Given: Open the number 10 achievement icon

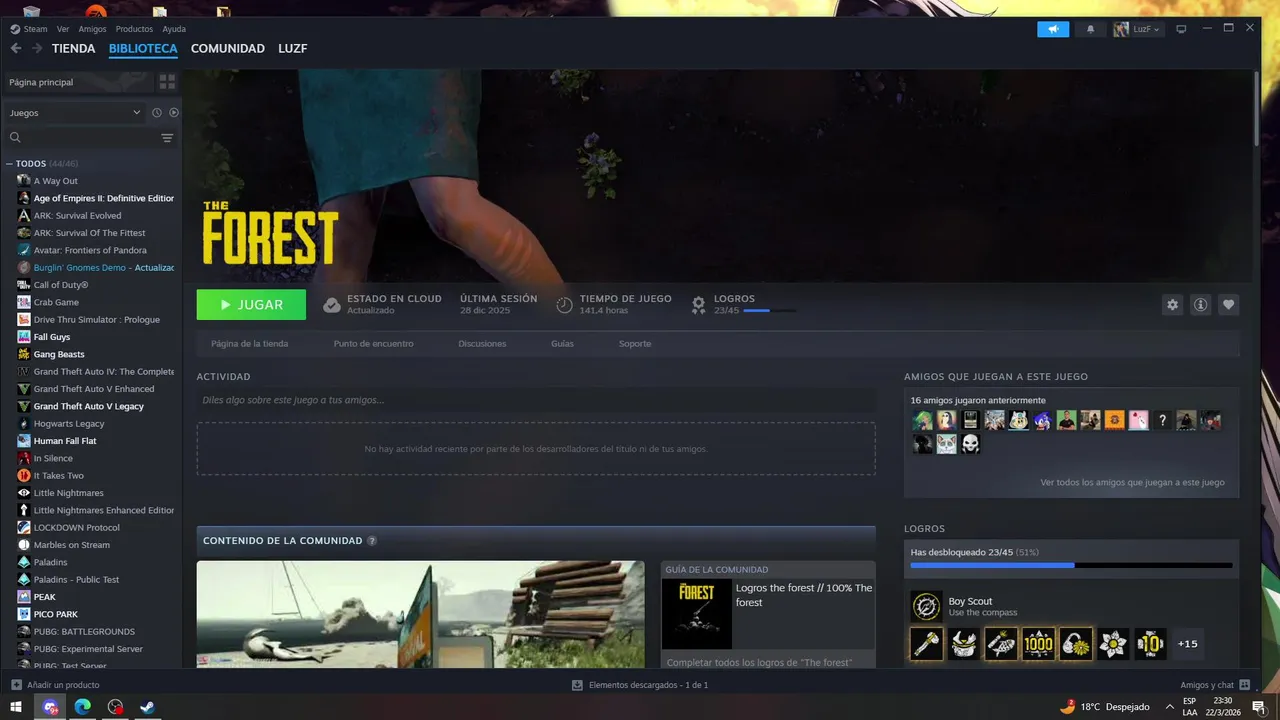Looking at the screenshot, I should (1150, 644).
